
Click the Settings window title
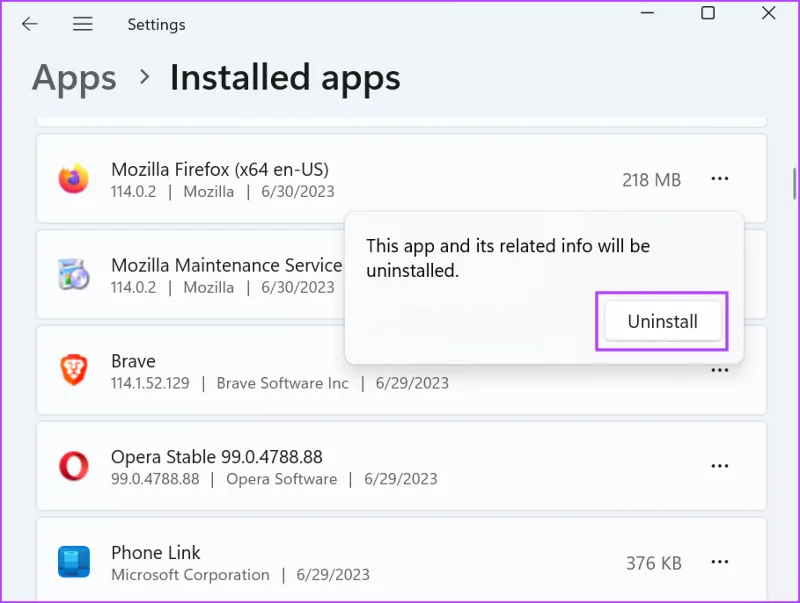pyautogui.click(x=156, y=24)
